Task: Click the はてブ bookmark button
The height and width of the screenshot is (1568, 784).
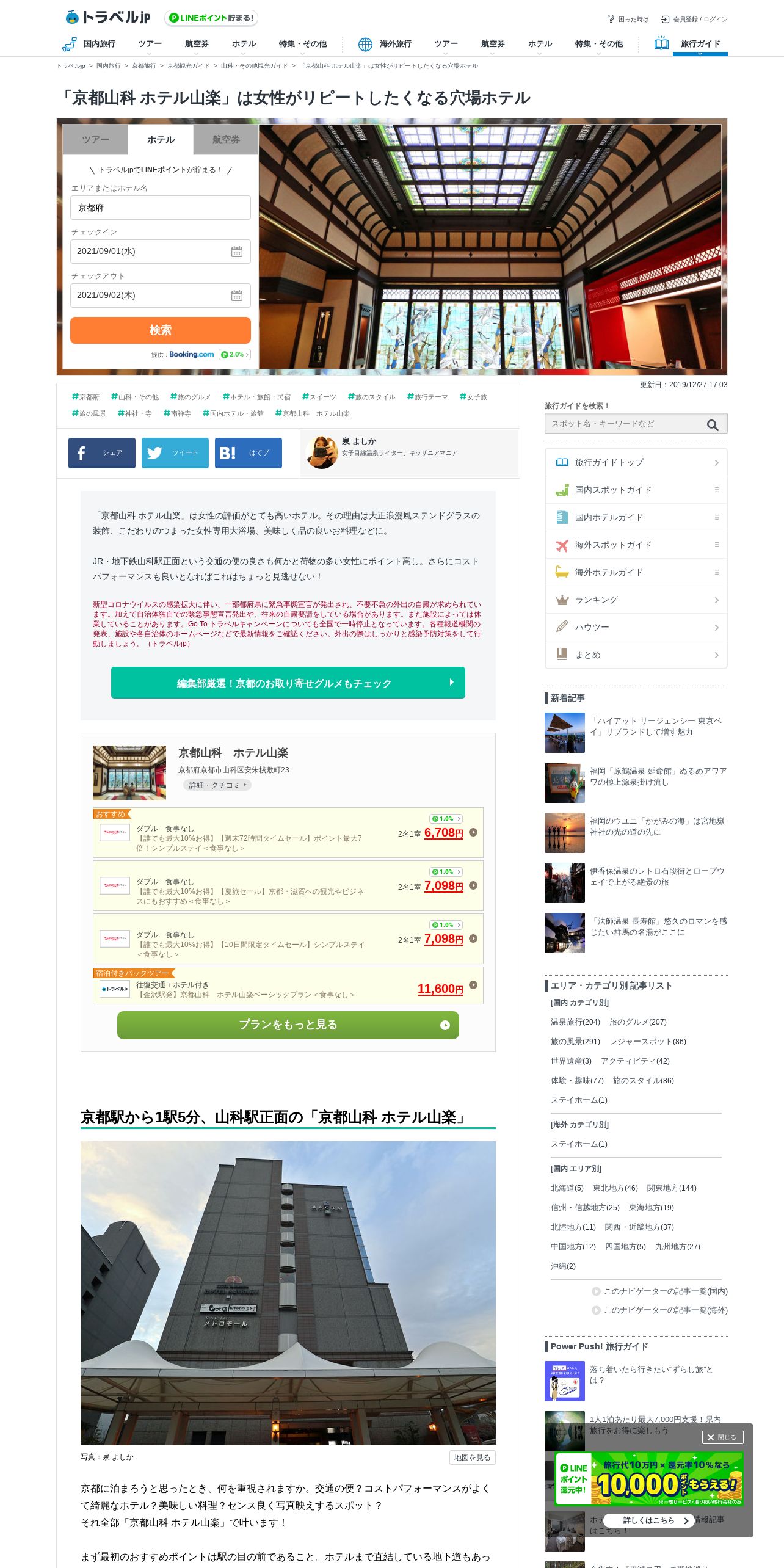Action: click(249, 453)
